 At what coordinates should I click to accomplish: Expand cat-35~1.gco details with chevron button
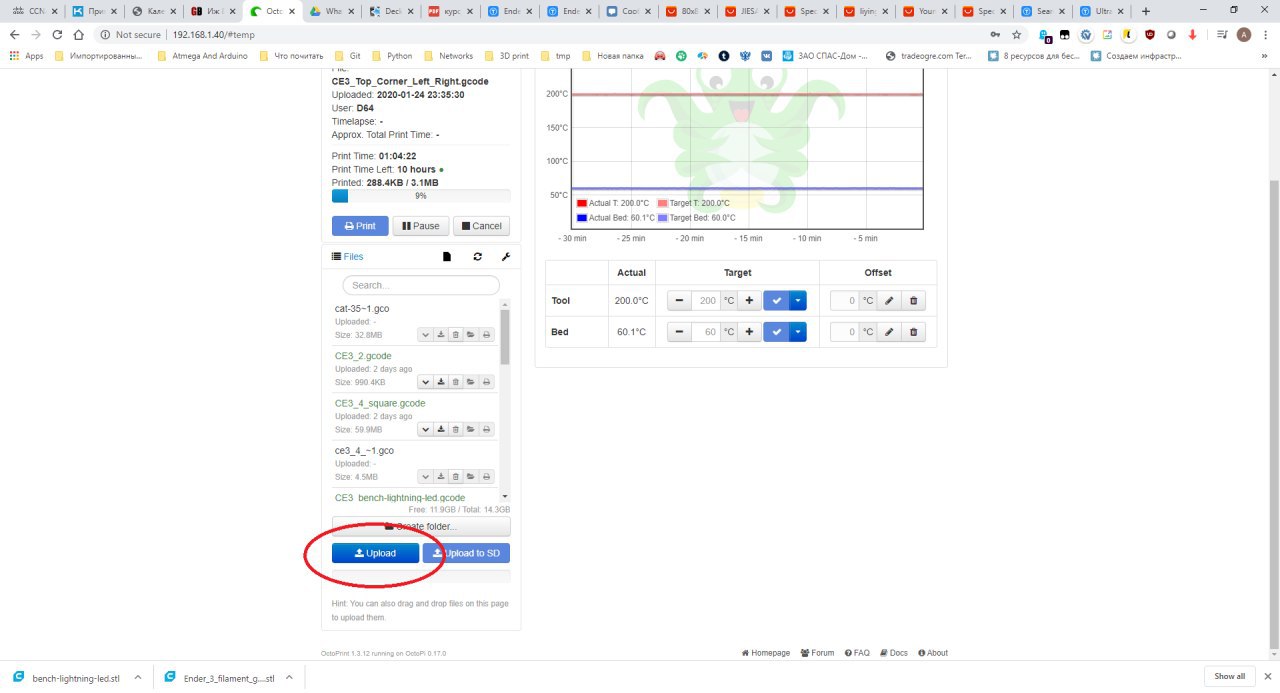tap(425, 335)
